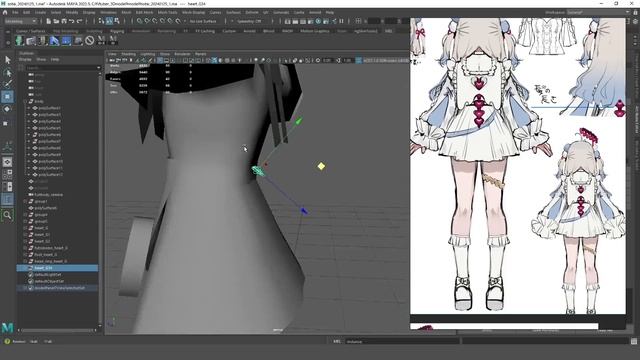The height and width of the screenshot is (360, 640).
Task: Open the Edit Mesh menu
Action: [x=144, y=12]
